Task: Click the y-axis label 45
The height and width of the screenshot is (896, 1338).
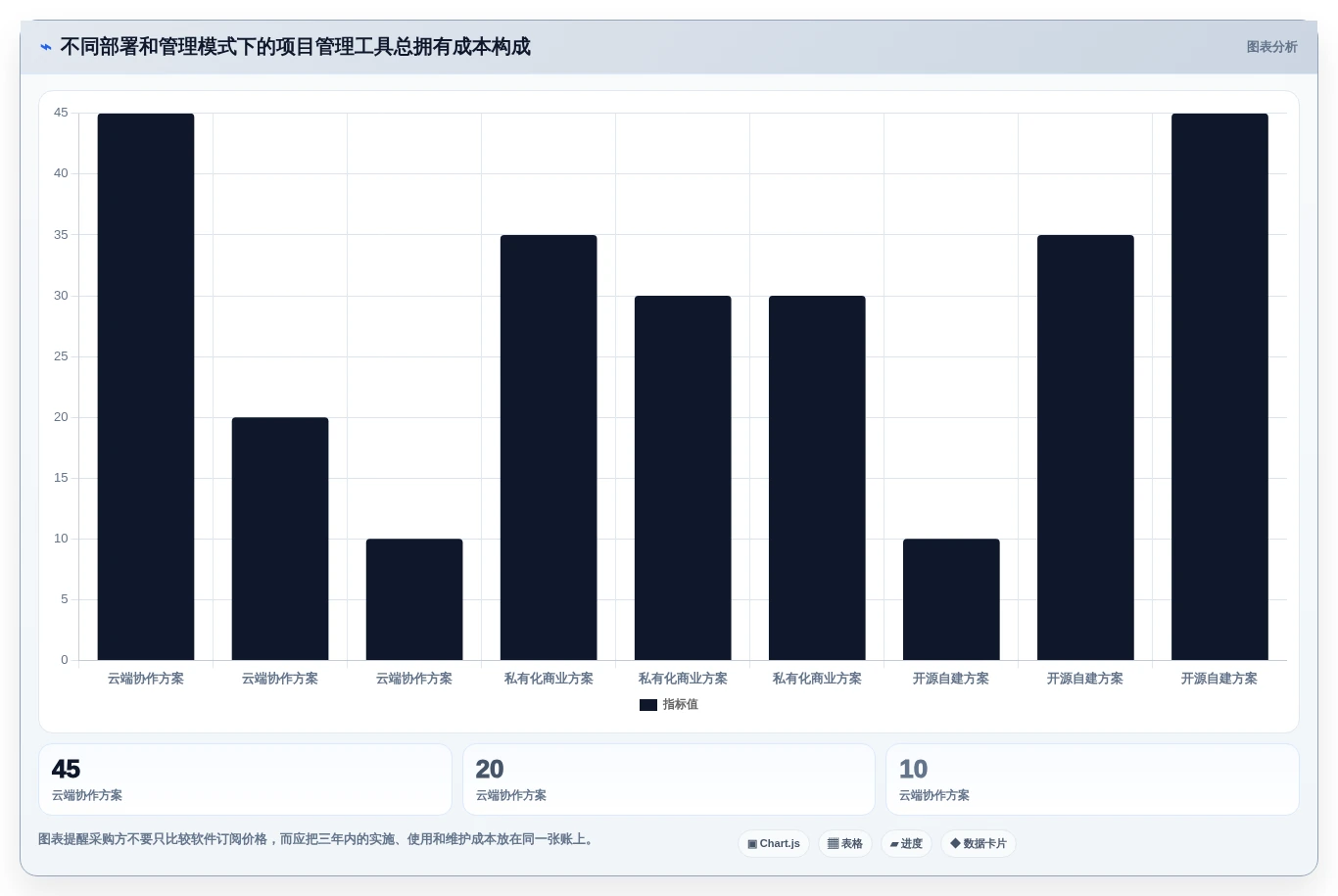Action: (61, 113)
